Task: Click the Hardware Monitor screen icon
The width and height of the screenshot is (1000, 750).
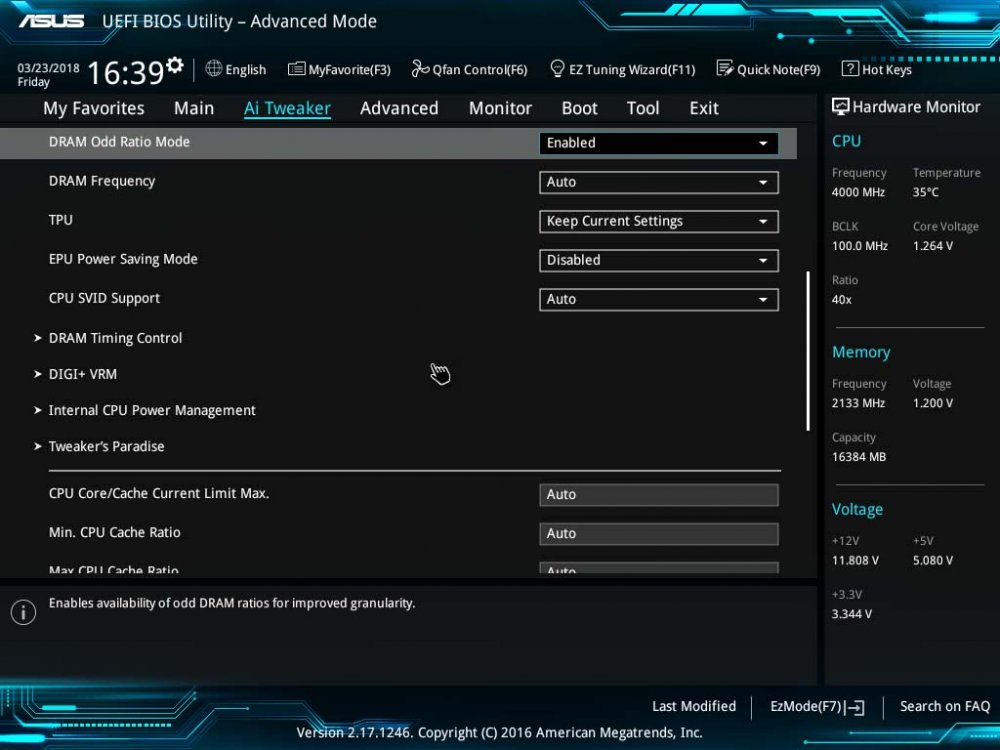Action: point(840,107)
